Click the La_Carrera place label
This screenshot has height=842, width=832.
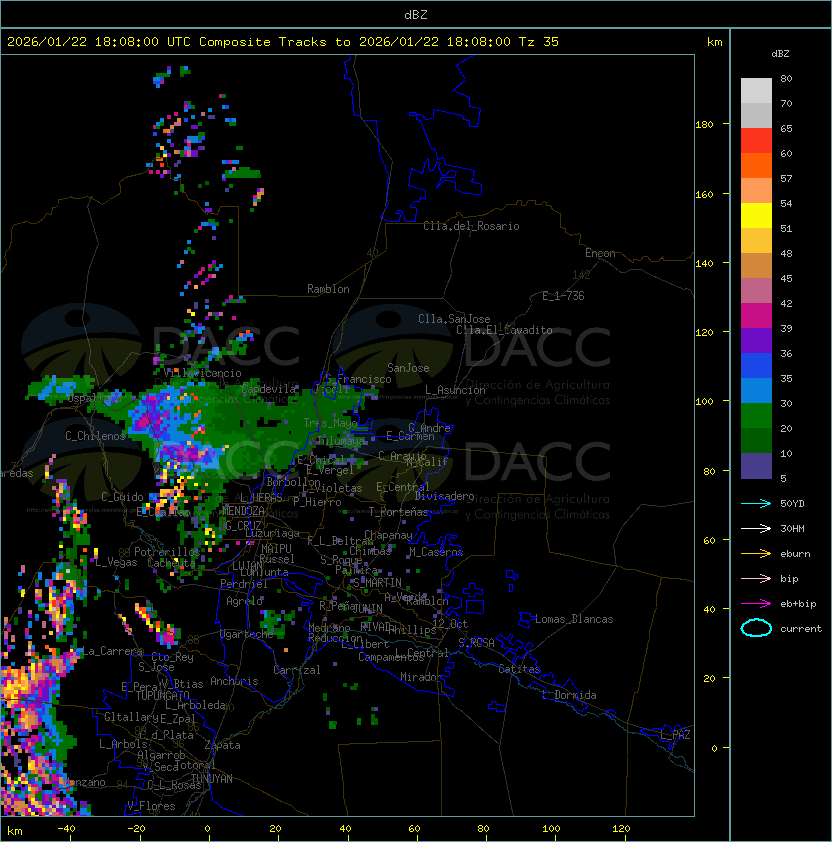pos(112,651)
